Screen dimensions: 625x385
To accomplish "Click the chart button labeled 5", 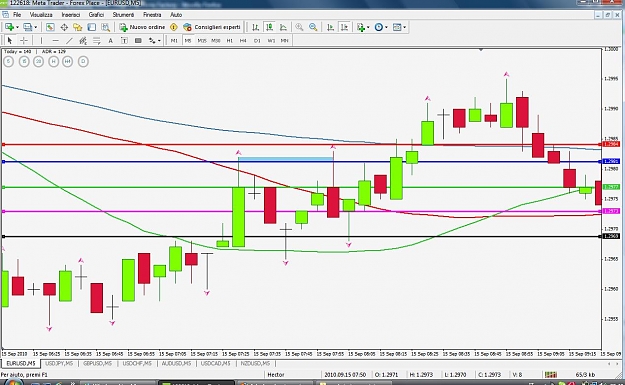I will [9, 61].
